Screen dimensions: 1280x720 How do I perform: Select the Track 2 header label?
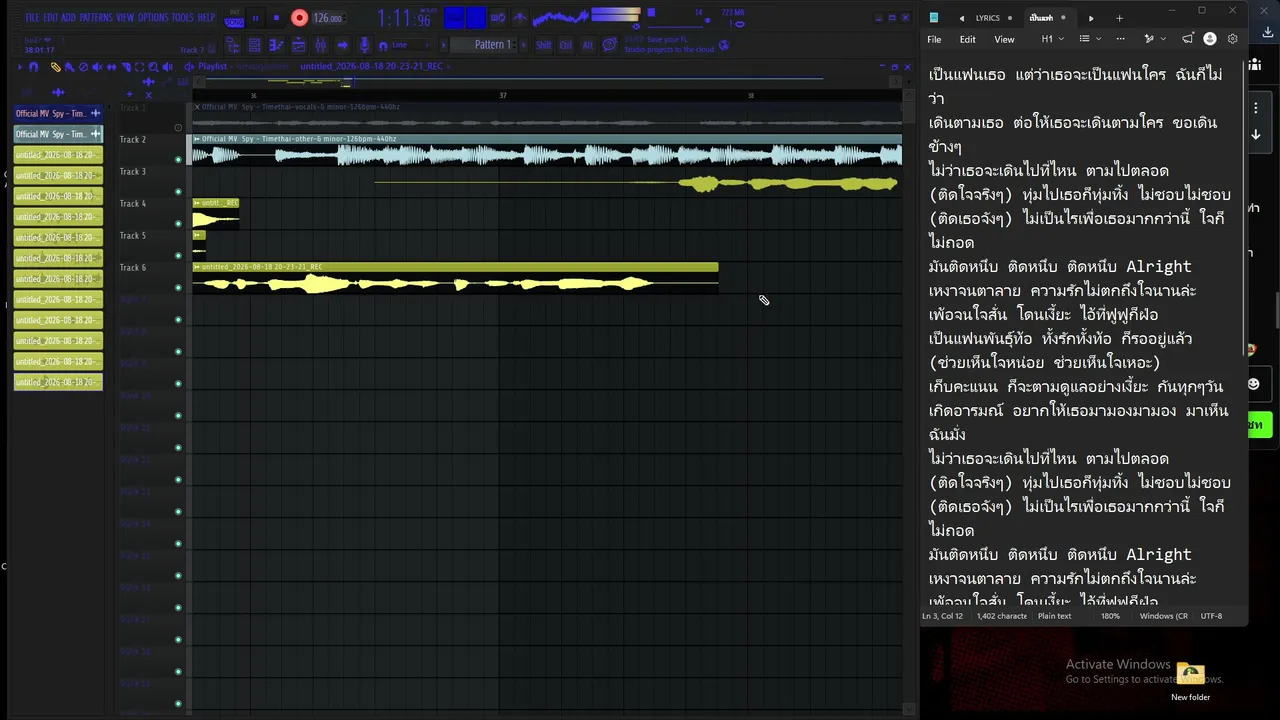(133, 140)
